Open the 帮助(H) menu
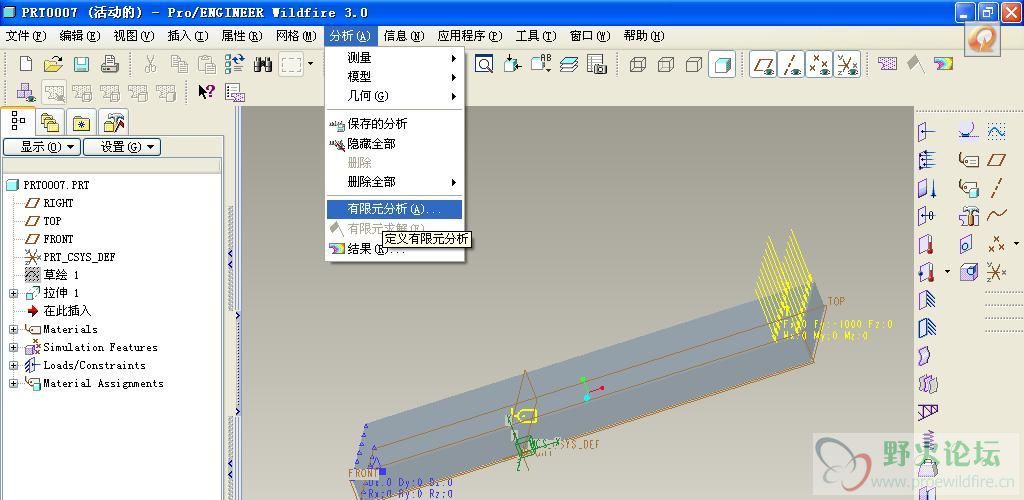The width and height of the screenshot is (1024, 500). [x=643, y=36]
